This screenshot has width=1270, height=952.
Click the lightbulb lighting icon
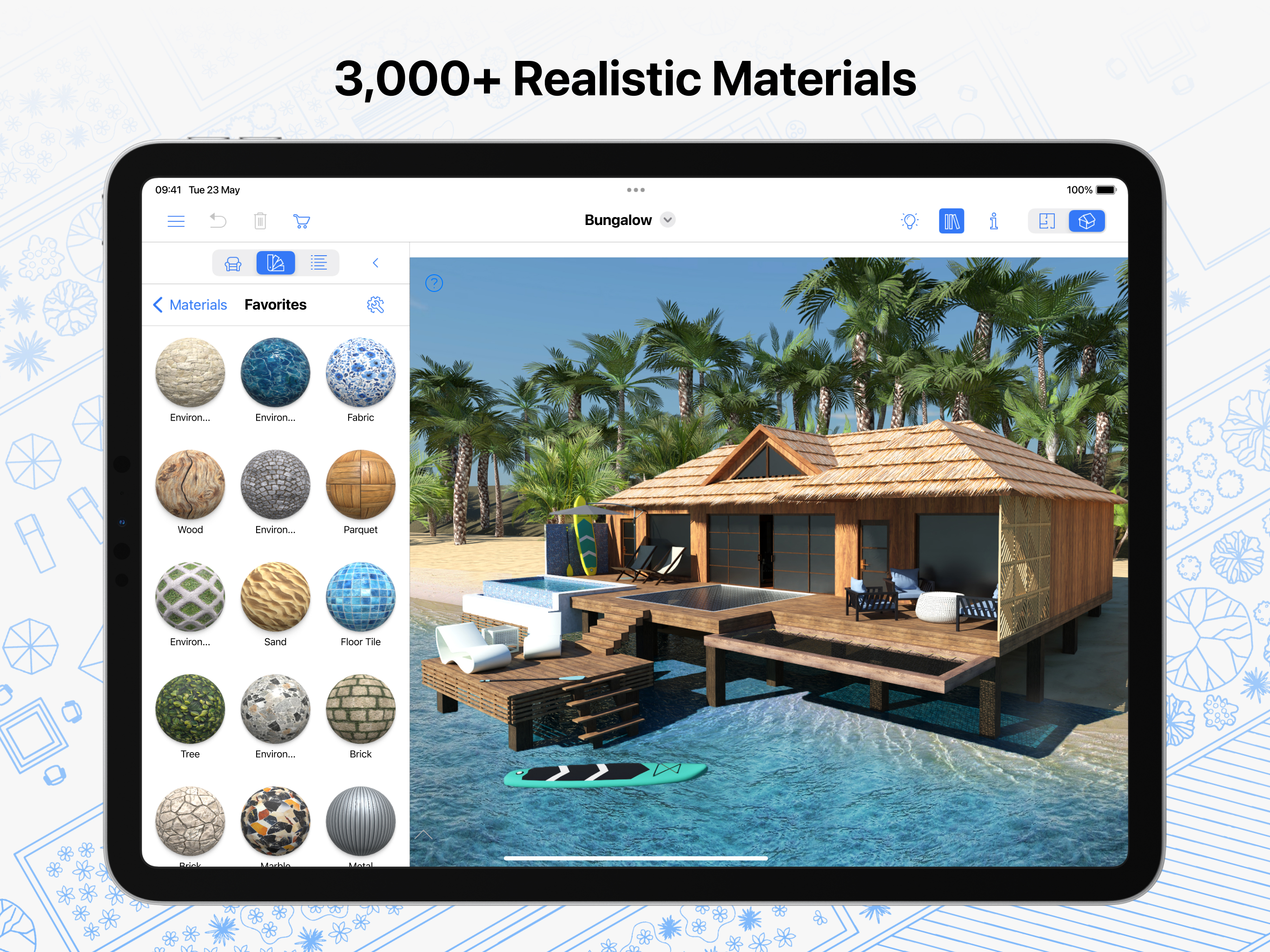(x=910, y=221)
